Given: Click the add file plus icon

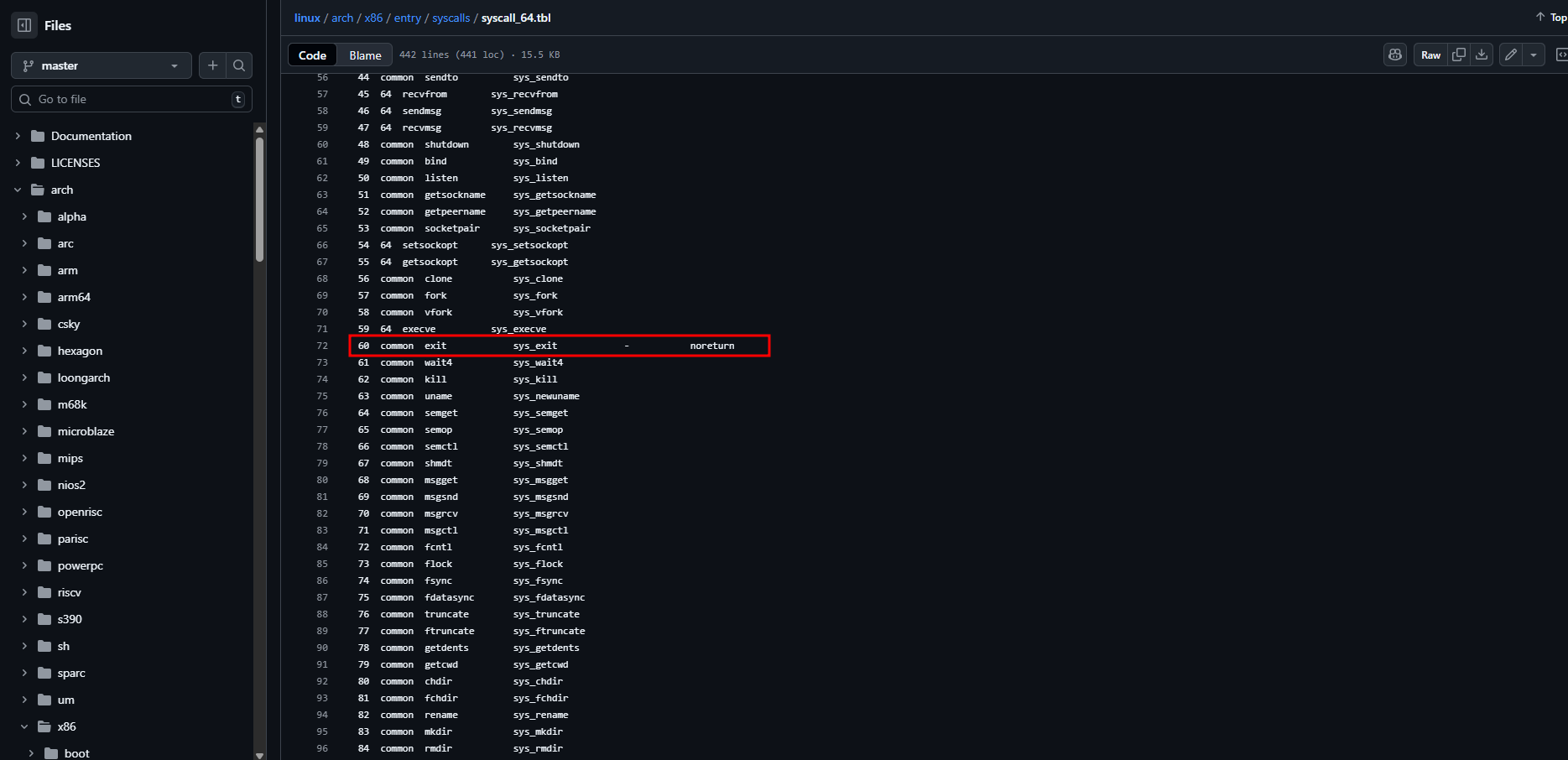Looking at the screenshot, I should point(212,65).
